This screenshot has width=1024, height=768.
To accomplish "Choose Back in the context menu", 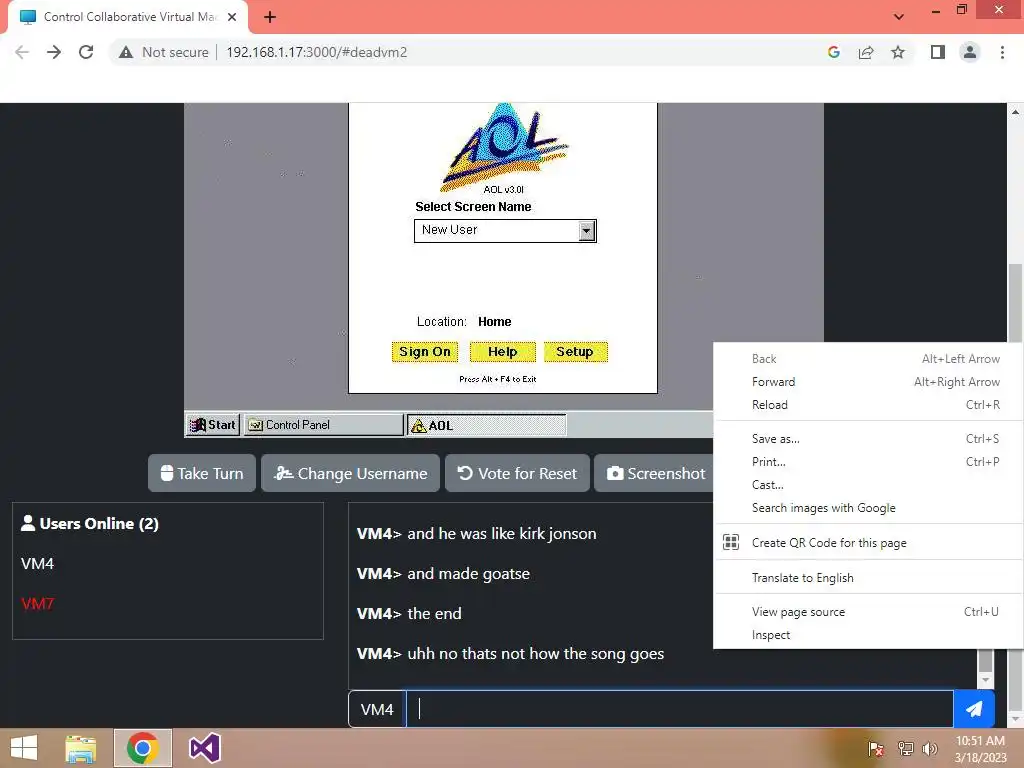I will (x=869, y=359).
